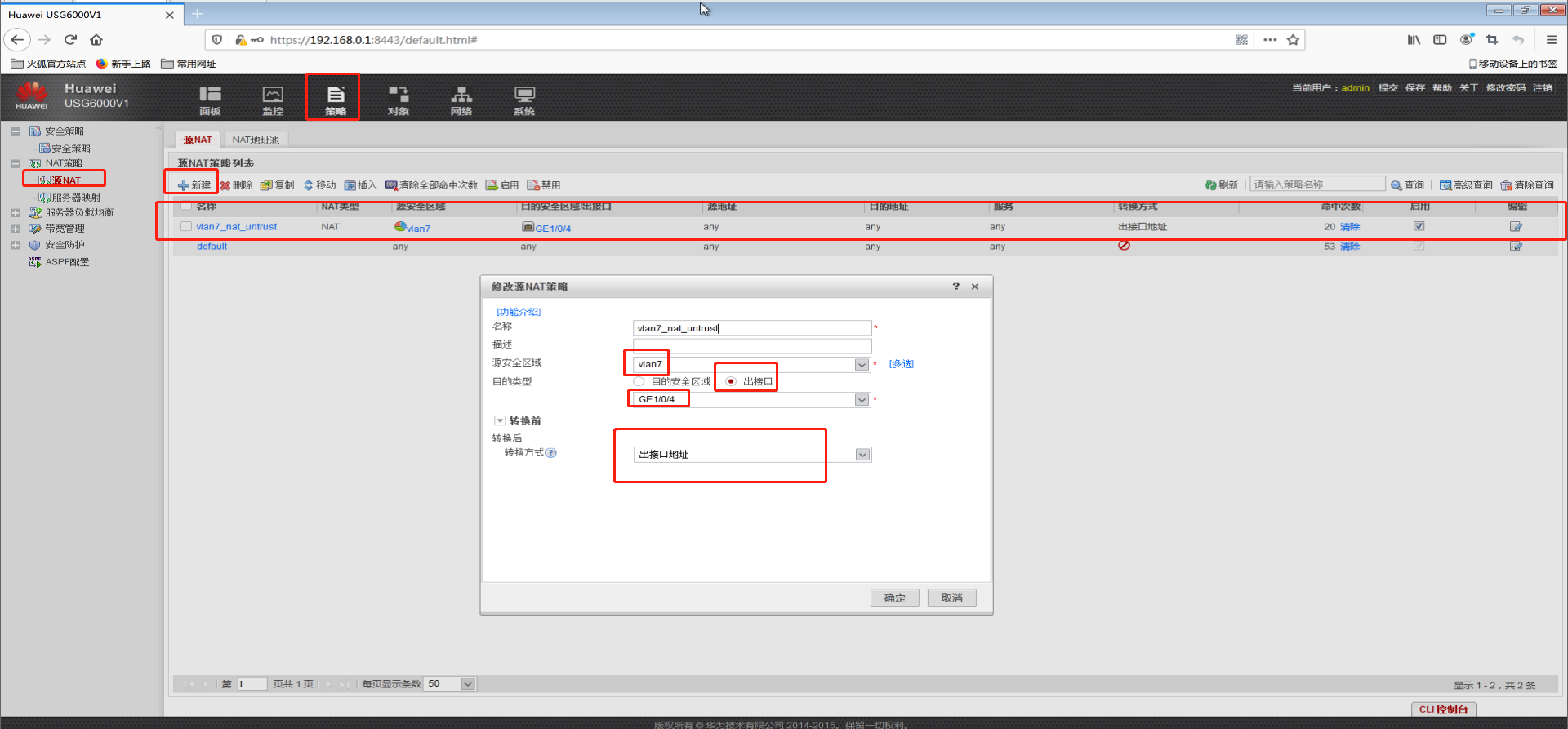Click the 转换方式 help icon
The image size is (1568, 729).
551,453
